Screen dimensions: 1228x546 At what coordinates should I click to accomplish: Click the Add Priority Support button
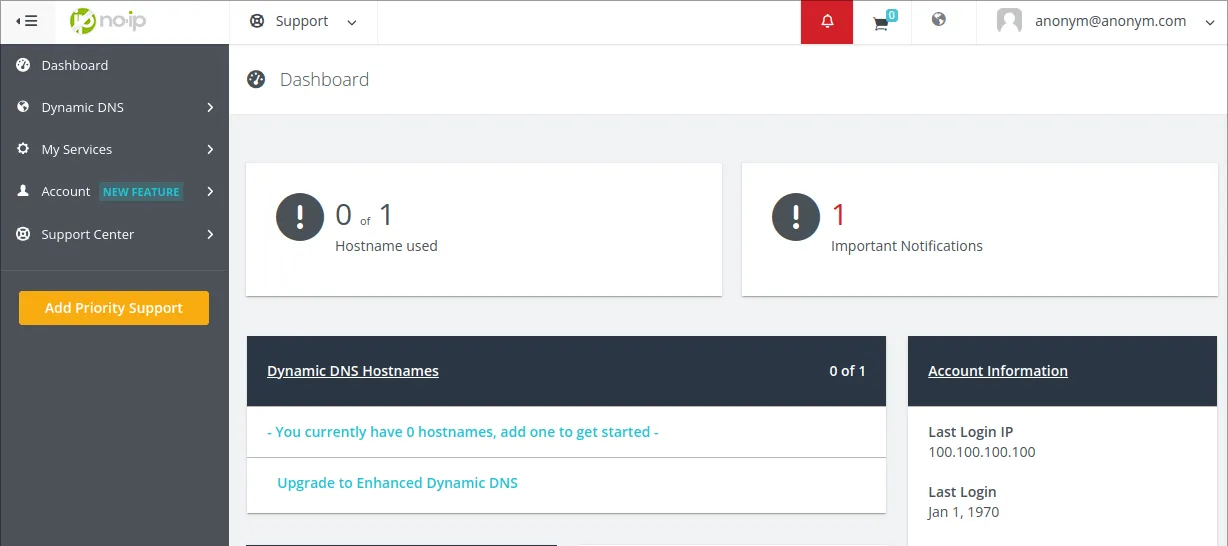(x=114, y=308)
